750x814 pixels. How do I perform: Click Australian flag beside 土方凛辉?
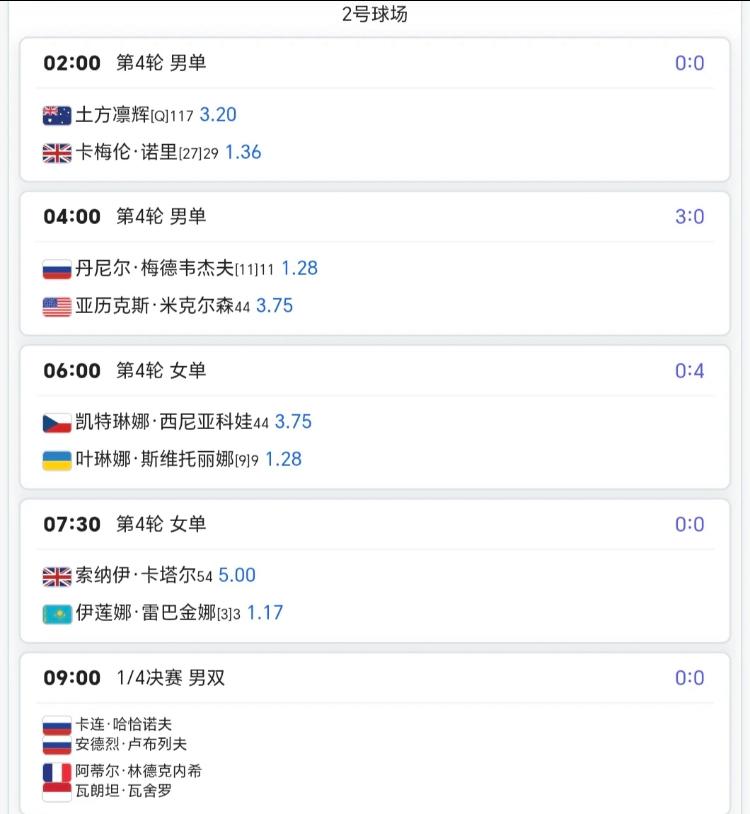57,115
